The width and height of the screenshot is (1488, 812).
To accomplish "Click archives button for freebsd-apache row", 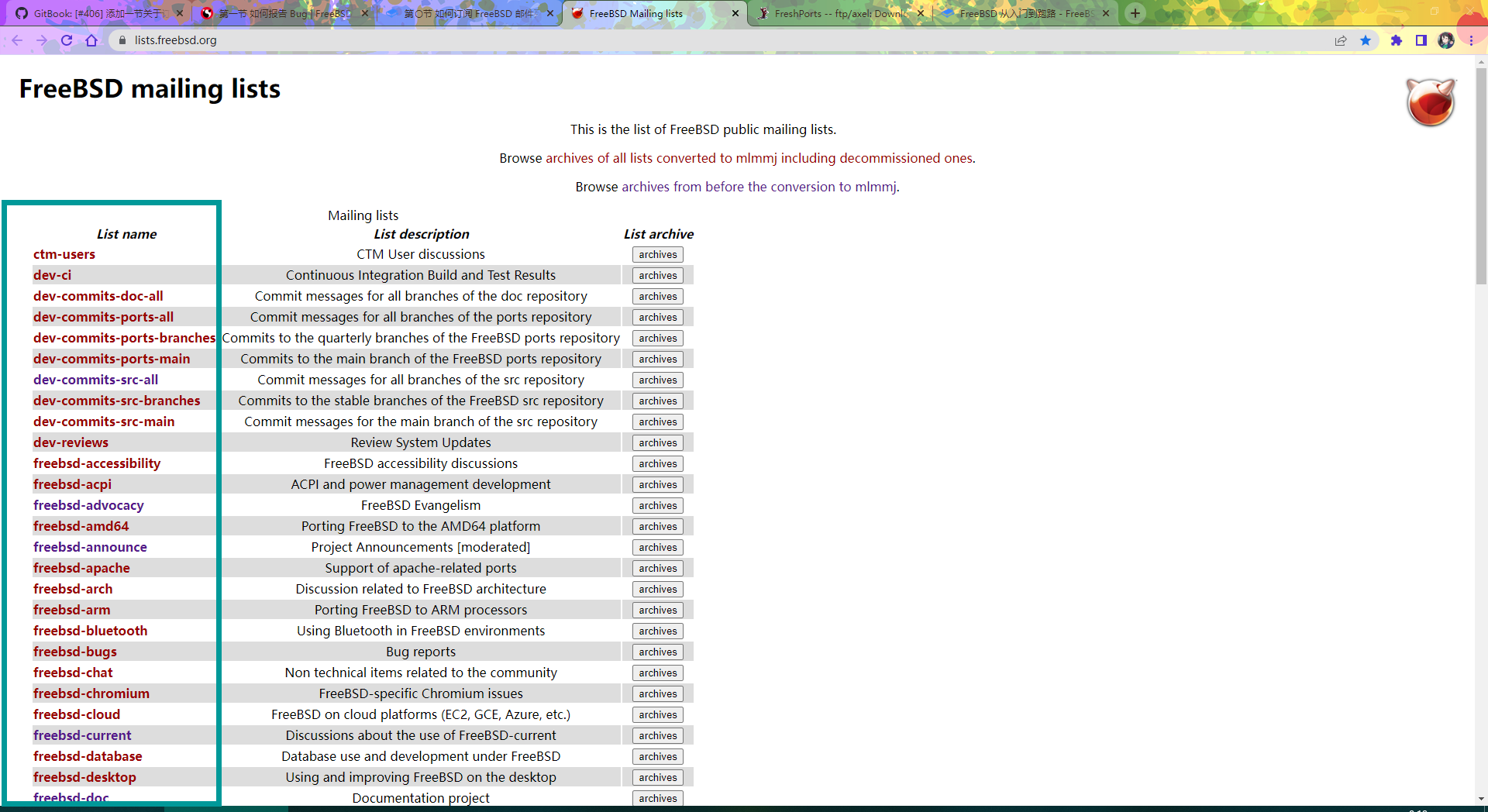I will 658,568.
